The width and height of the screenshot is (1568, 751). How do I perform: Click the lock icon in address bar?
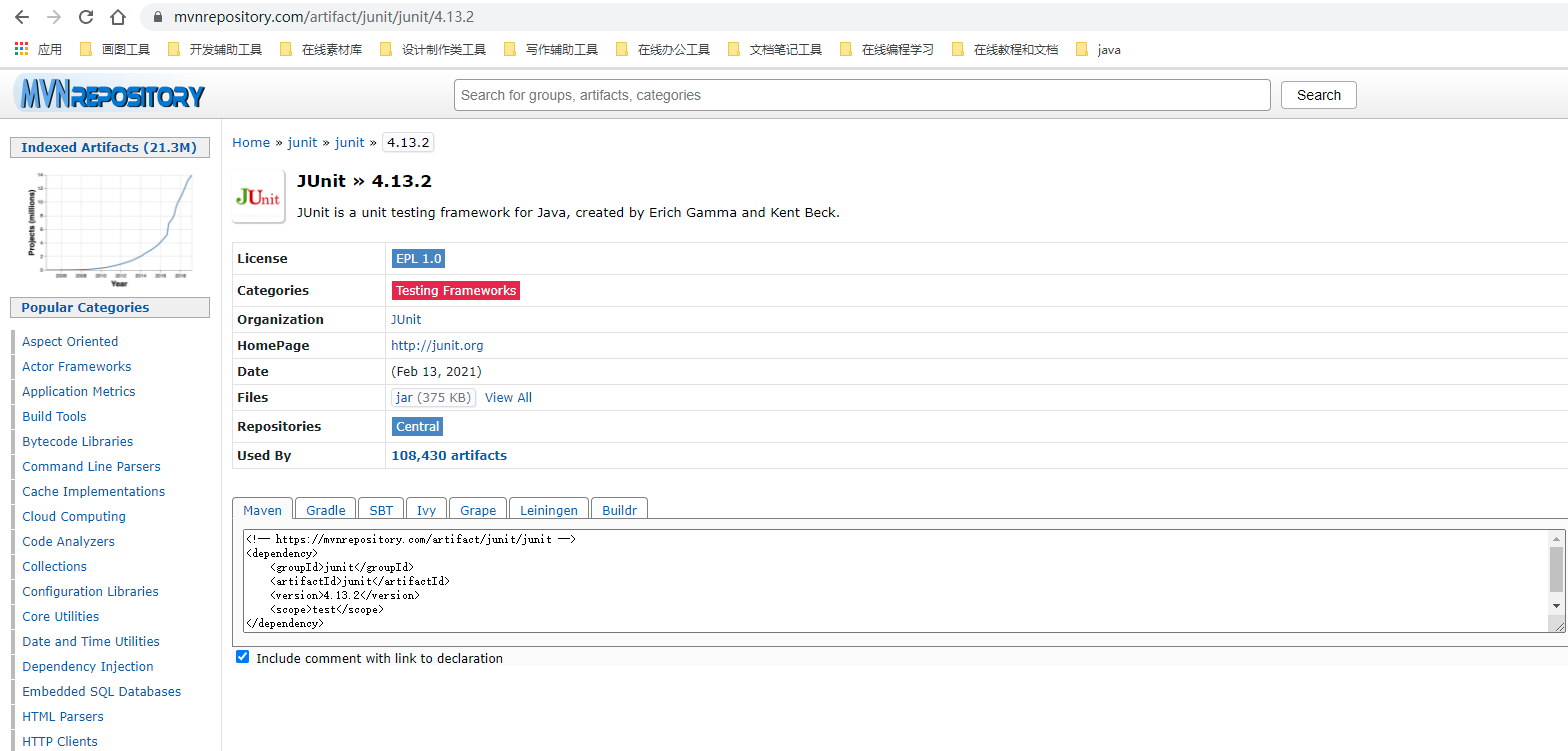coord(157,18)
